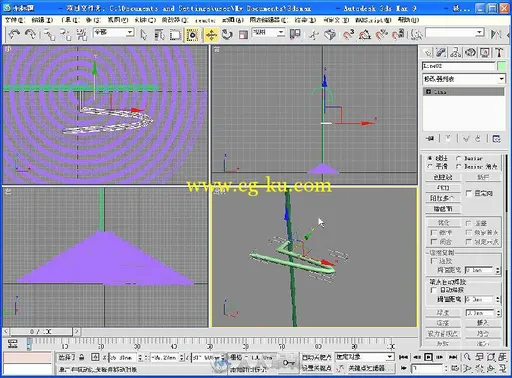Image resolution: width=512 pixels, height=378 pixels.
Task: Click the Redo arrow icon
Action: click(x=31, y=34)
